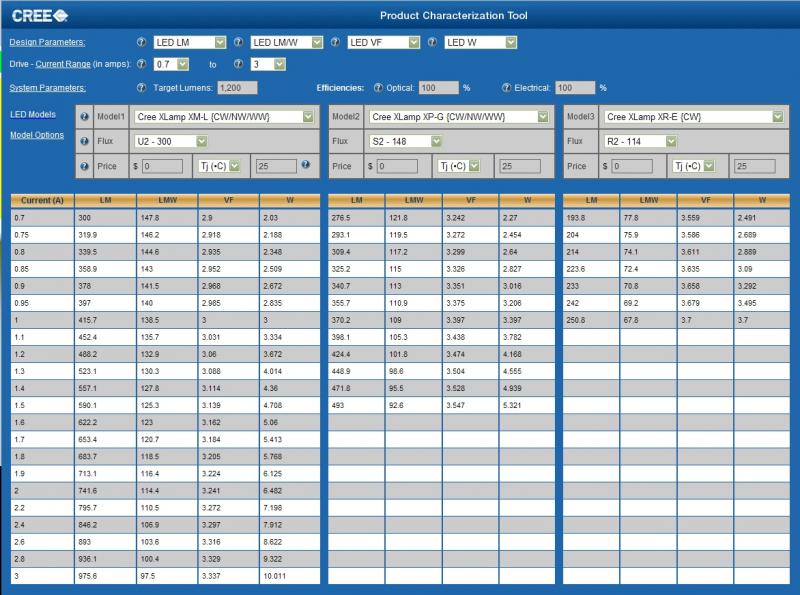This screenshot has width=800, height=595.
Task: Click help icon in Model1 row
Action: click(85, 117)
